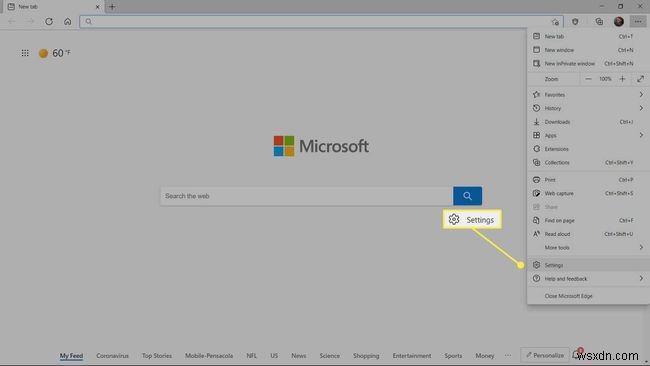Open Extensions menu entry

[588, 149]
